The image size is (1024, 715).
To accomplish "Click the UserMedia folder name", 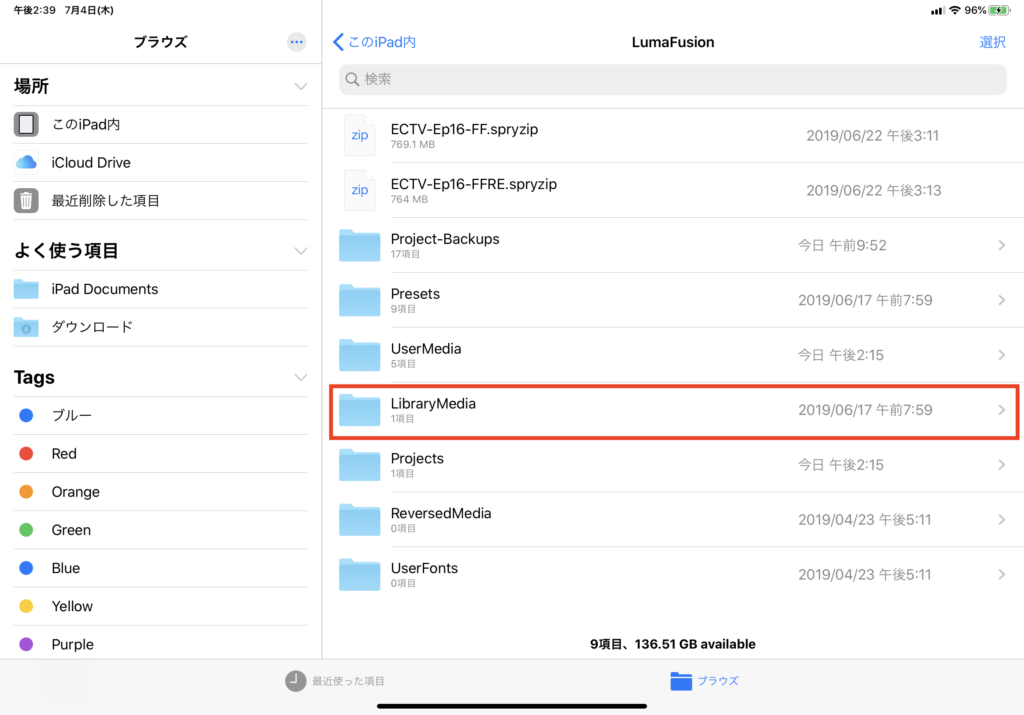I will click(x=426, y=349).
